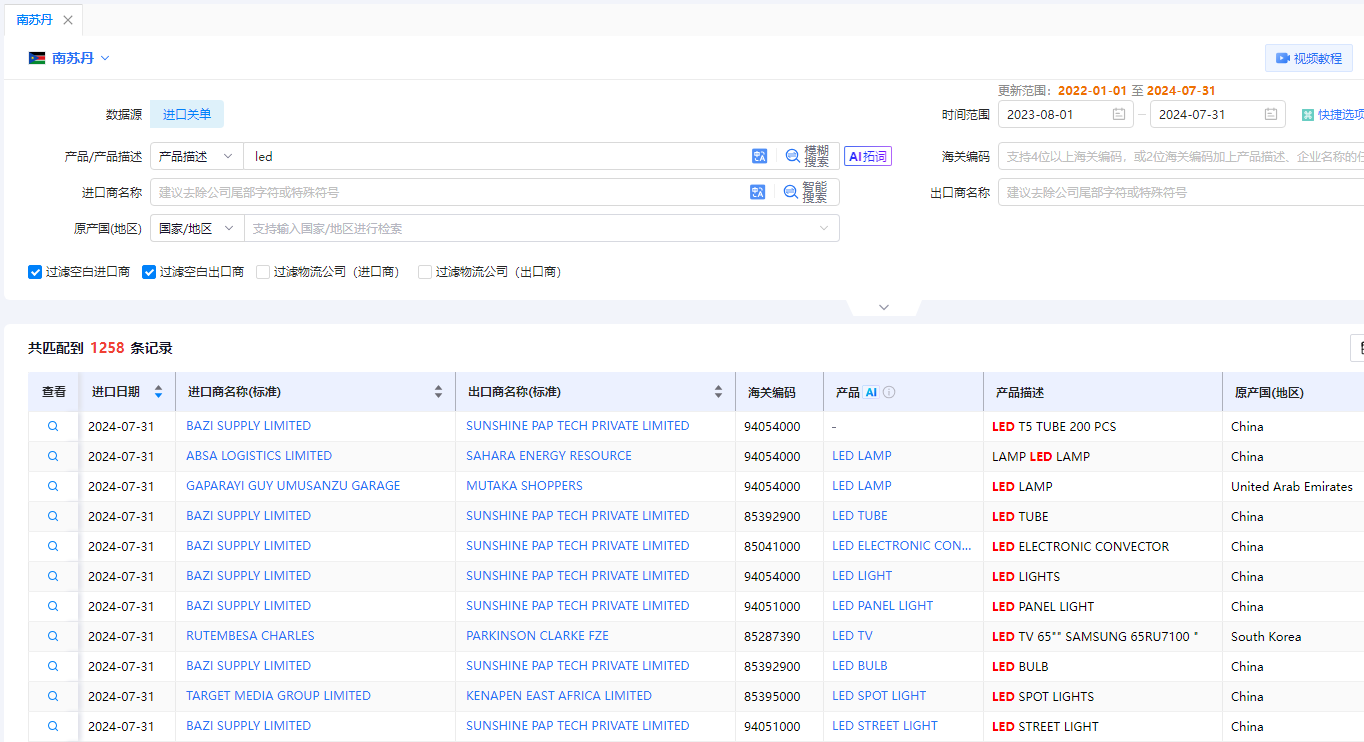View details of the LED STREET LIGHT row
The height and width of the screenshot is (742, 1364).
pyautogui.click(x=53, y=726)
